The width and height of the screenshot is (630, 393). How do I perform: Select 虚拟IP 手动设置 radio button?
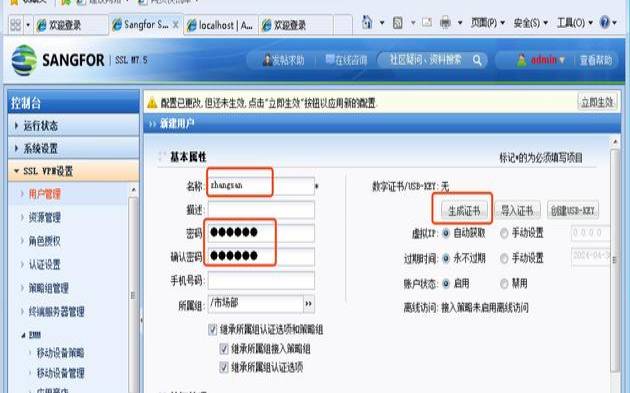(504, 233)
